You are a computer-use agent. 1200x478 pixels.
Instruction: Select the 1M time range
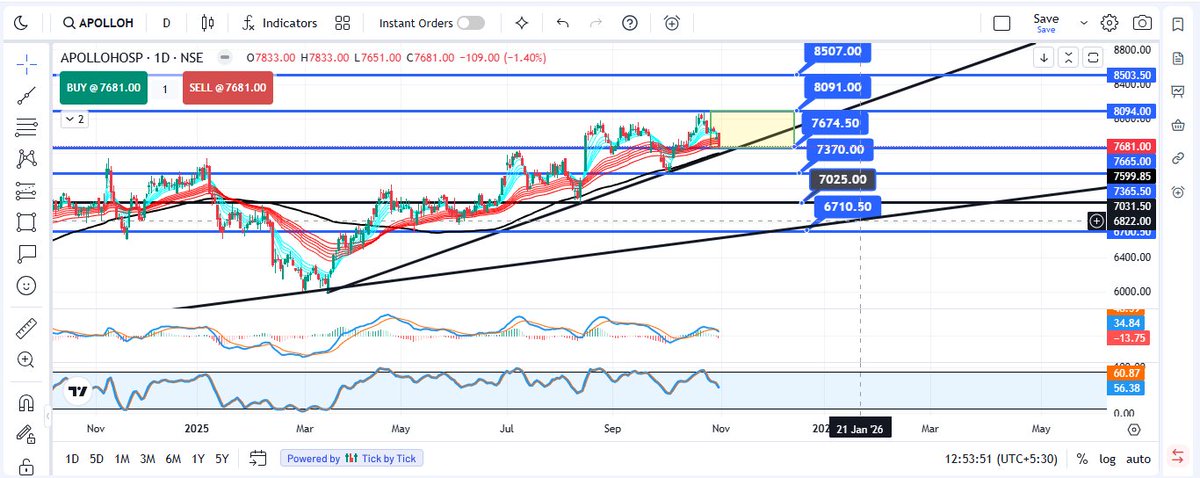click(122, 458)
